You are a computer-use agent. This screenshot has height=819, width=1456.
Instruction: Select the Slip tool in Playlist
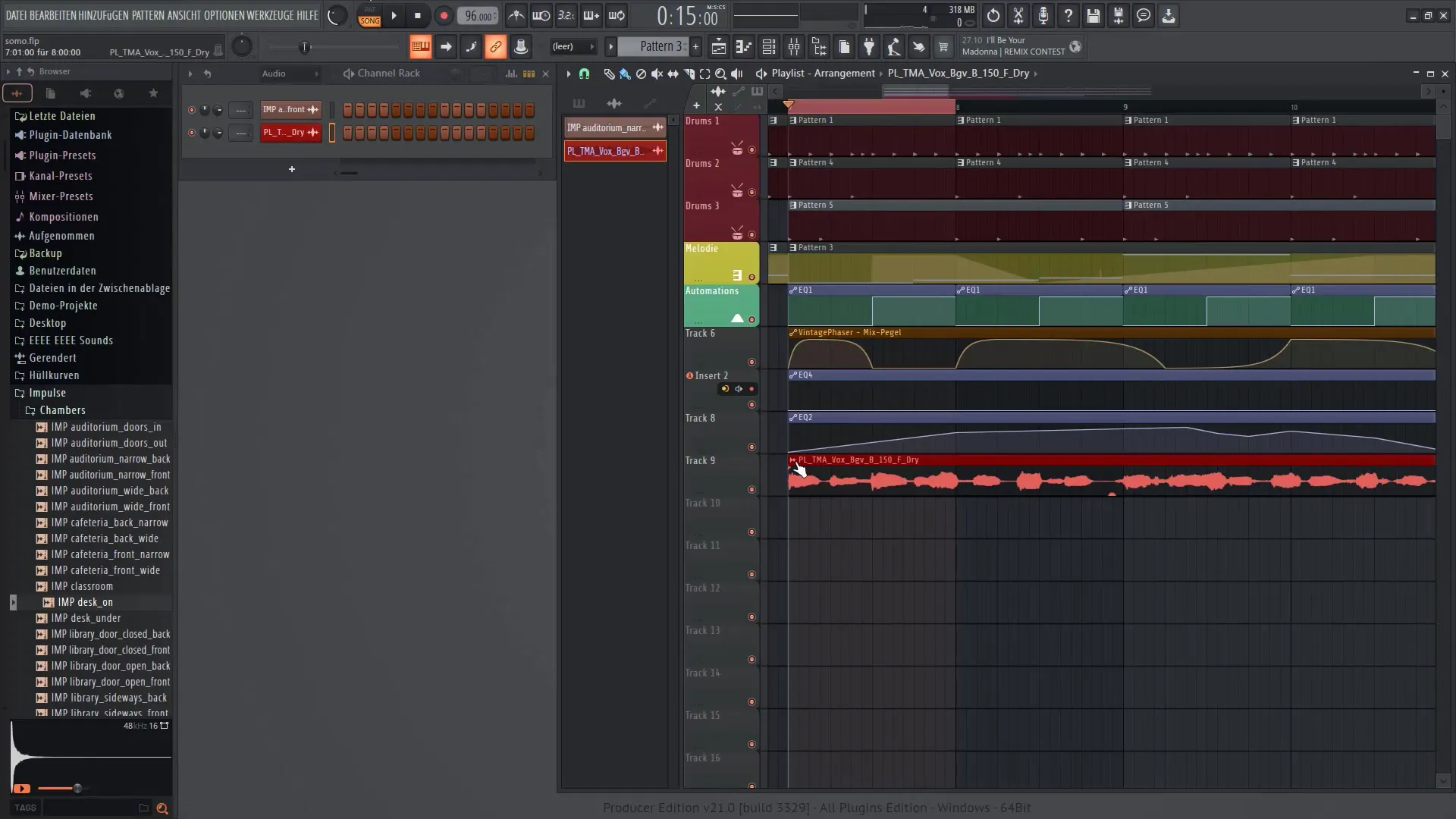tap(673, 74)
